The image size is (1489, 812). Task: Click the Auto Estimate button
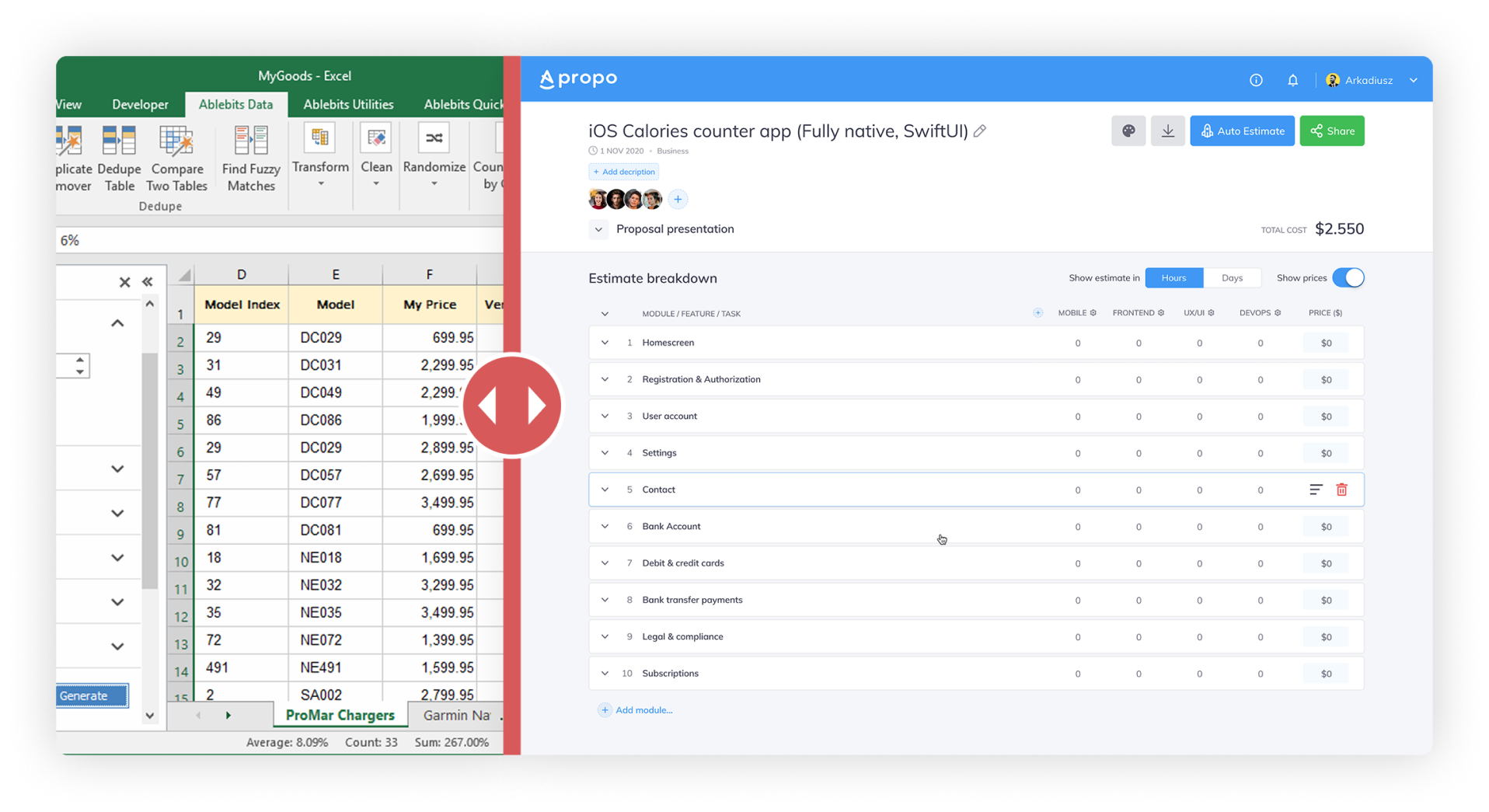point(1242,131)
